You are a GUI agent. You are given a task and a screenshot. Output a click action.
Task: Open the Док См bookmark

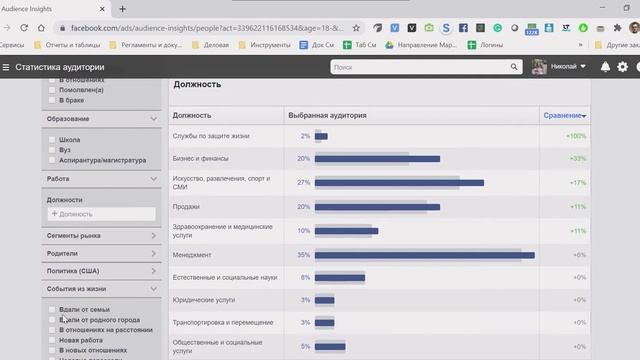[x=317, y=45]
